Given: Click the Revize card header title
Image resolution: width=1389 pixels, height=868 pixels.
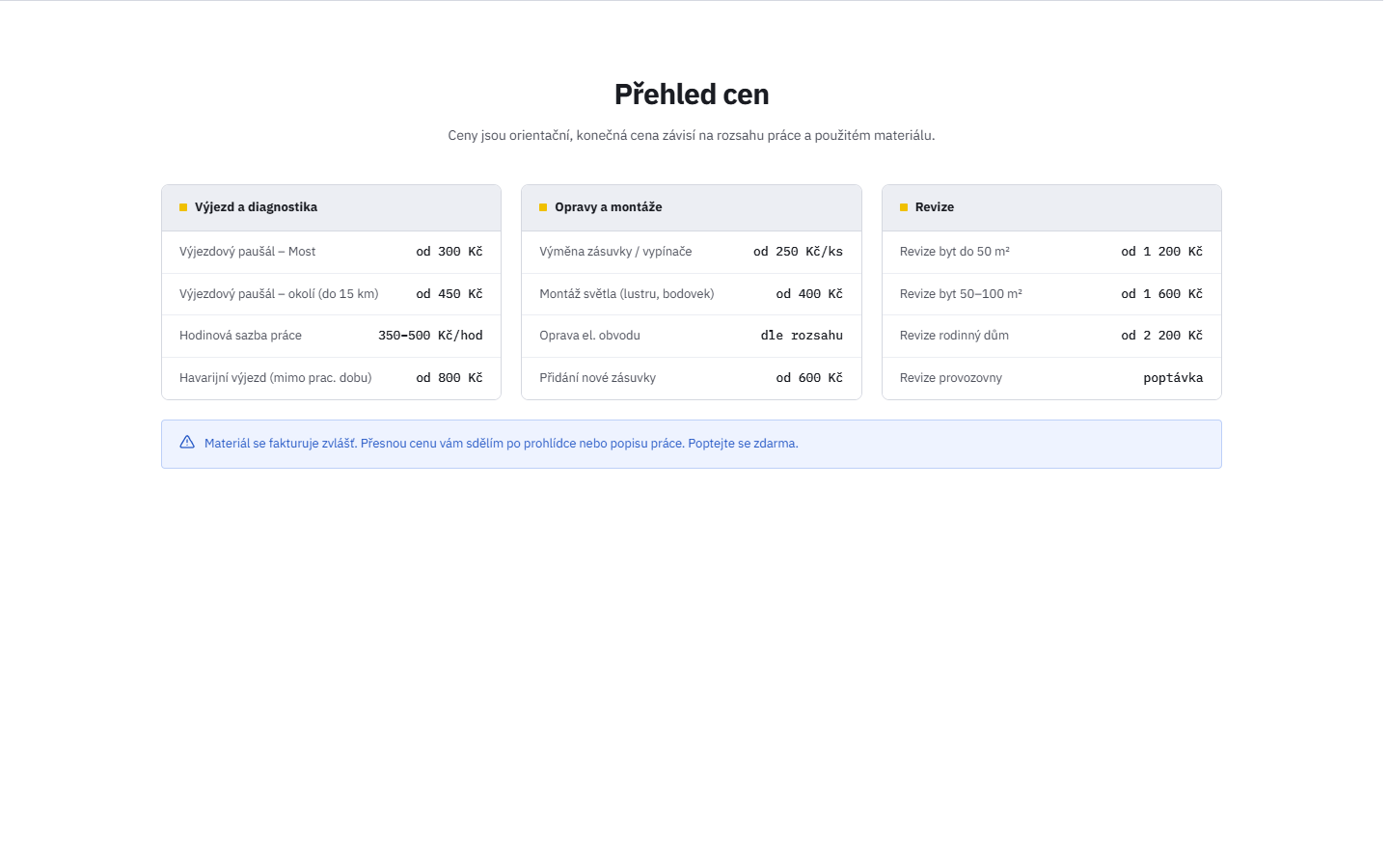Looking at the screenshot, I should point(935,207).
